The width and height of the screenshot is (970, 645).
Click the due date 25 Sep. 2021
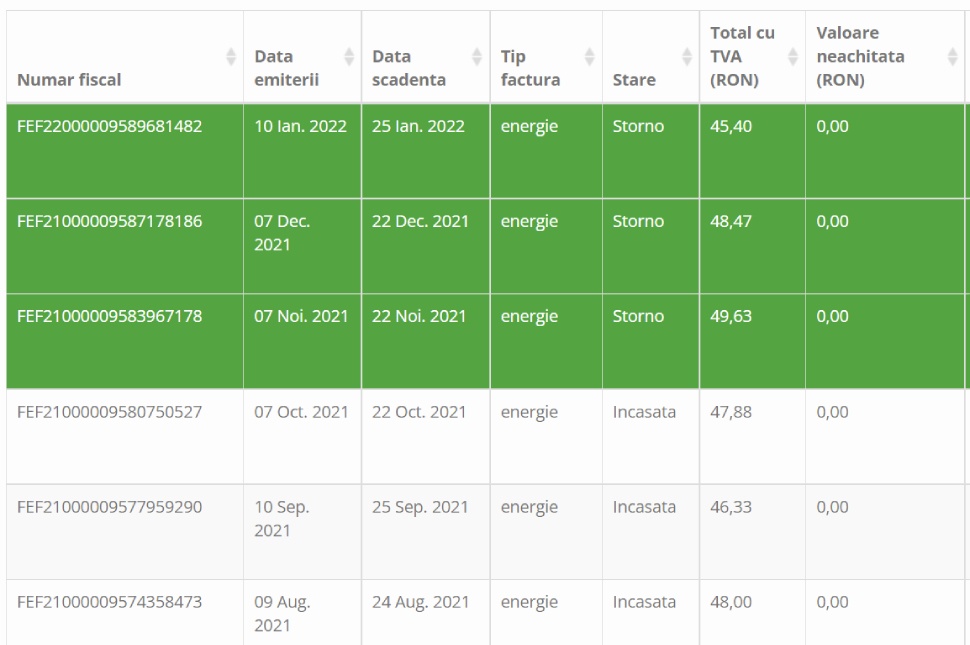(x=420, y=507)
